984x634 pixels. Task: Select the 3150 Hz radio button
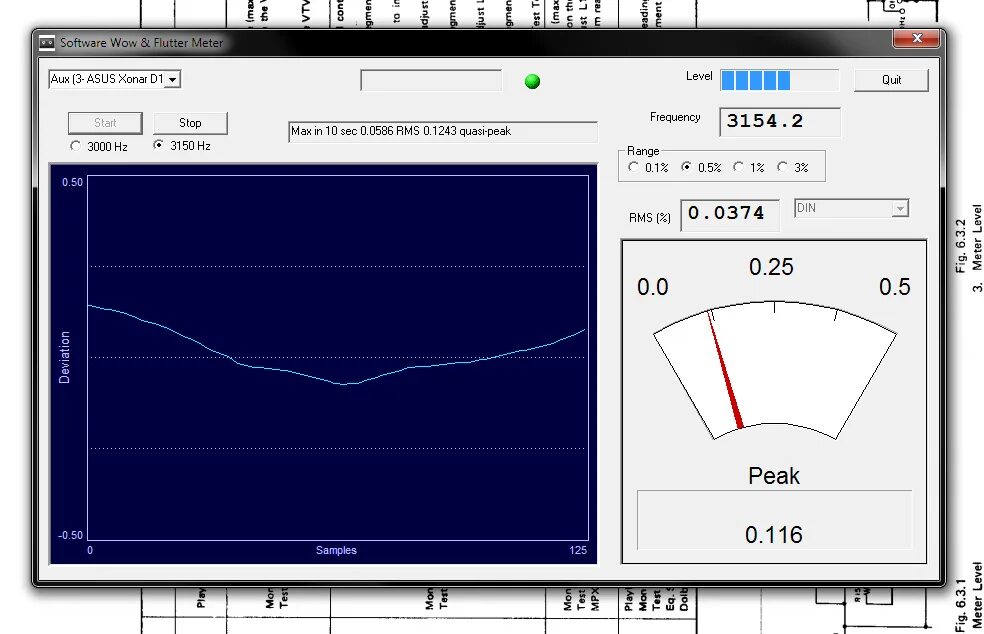click(158, 145)
